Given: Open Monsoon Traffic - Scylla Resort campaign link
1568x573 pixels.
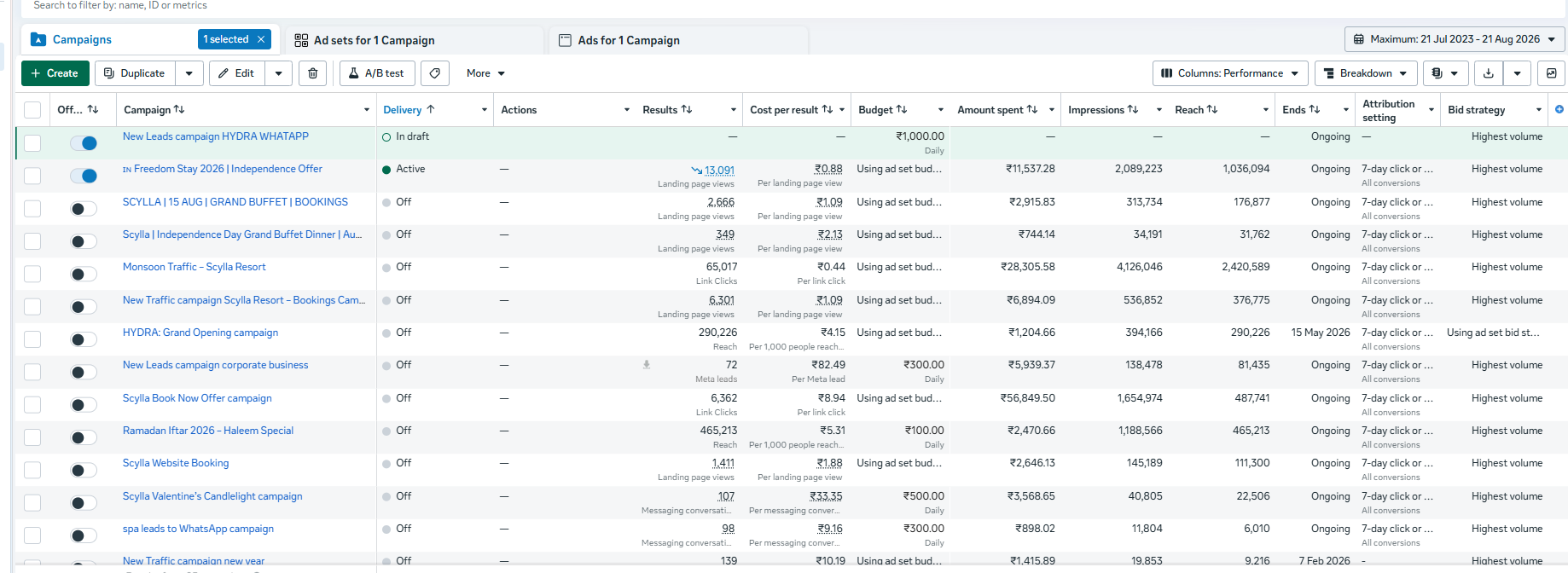Looking at the screenshot, I should (x=195, y=267).
